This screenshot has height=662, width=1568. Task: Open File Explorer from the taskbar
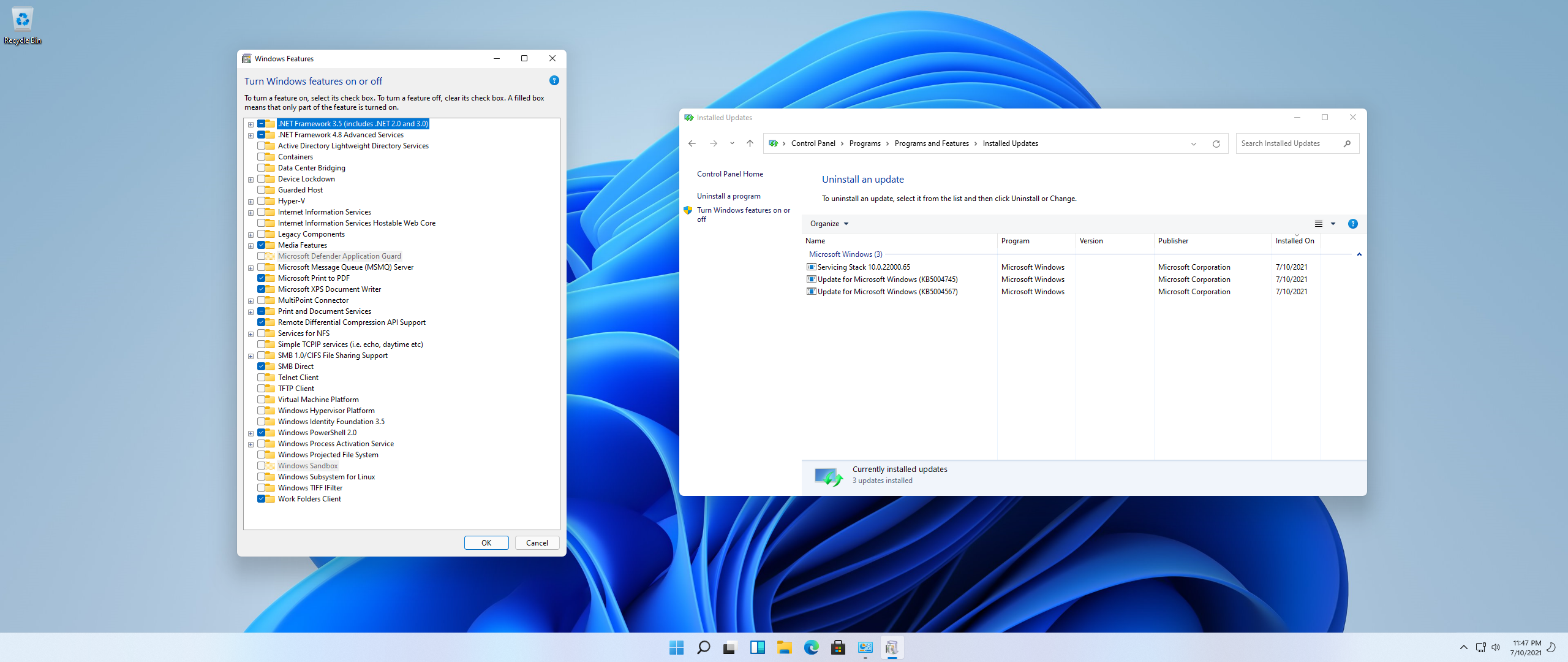point(784,647)
